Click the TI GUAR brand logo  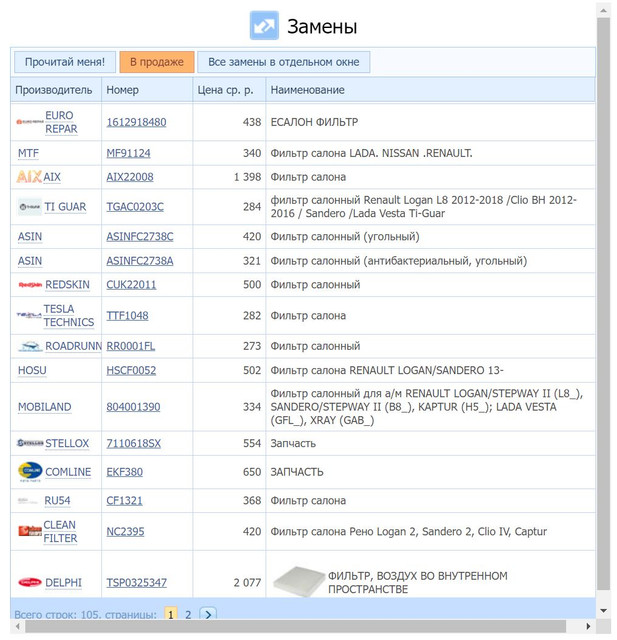[30, 207]
